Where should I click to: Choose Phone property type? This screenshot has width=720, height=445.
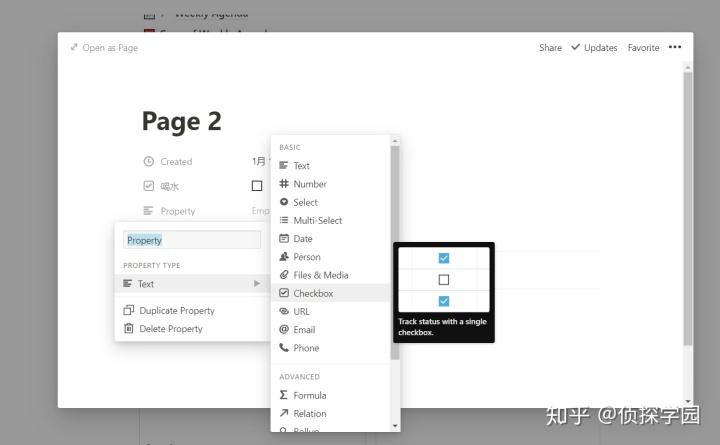pos(331,348)
